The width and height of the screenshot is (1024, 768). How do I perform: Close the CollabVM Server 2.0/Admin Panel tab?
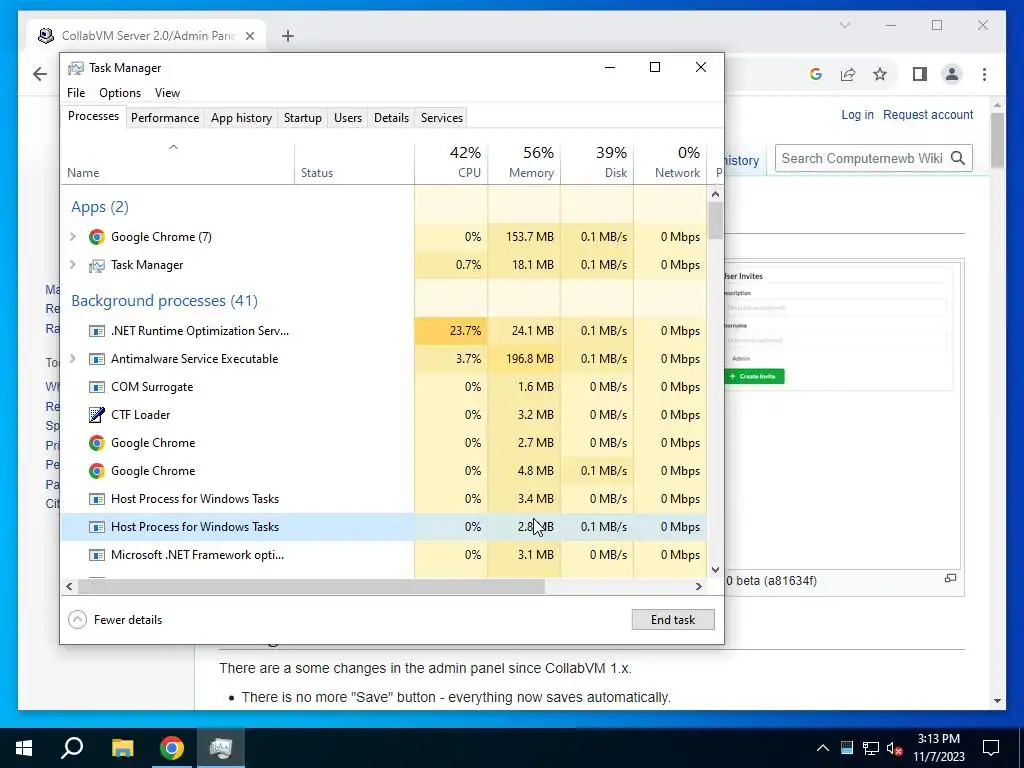pos(249,36)
